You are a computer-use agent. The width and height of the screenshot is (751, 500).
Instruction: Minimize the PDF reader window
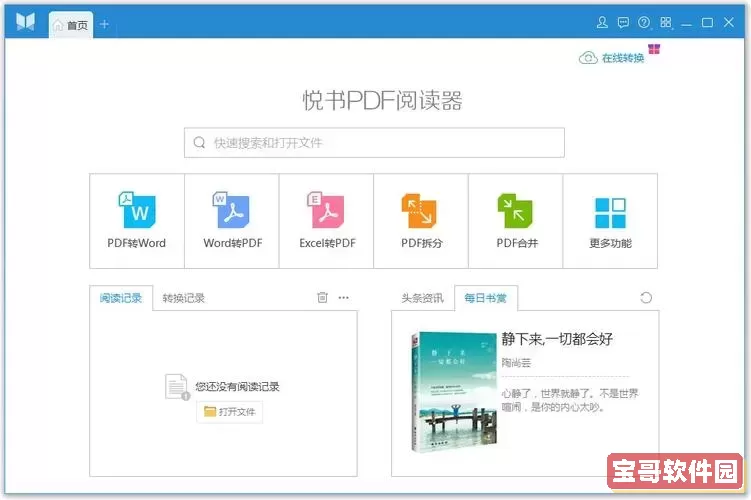pyautogui.click(x=686, y=23)
